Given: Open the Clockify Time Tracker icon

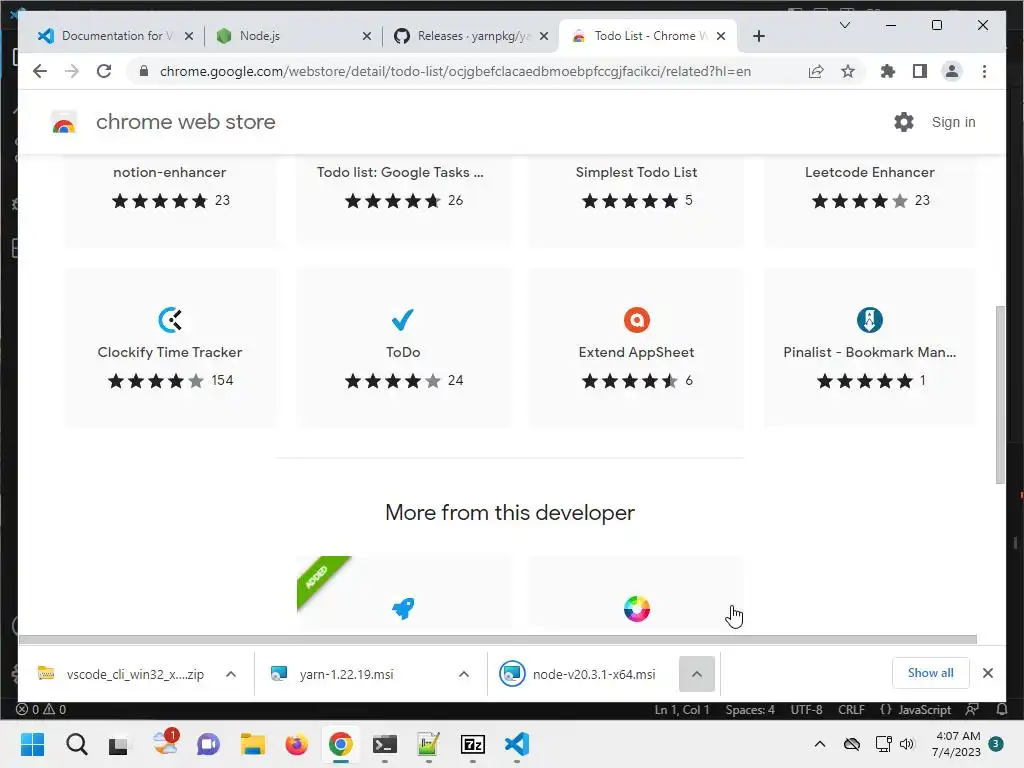Looking at the screenshot, I should click(170, 320).
